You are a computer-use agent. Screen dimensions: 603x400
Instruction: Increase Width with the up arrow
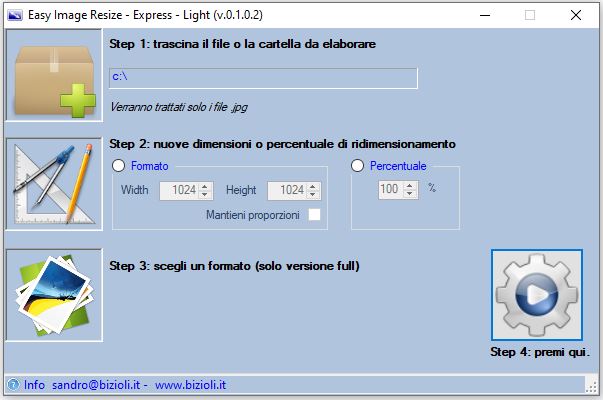(205, 187)
